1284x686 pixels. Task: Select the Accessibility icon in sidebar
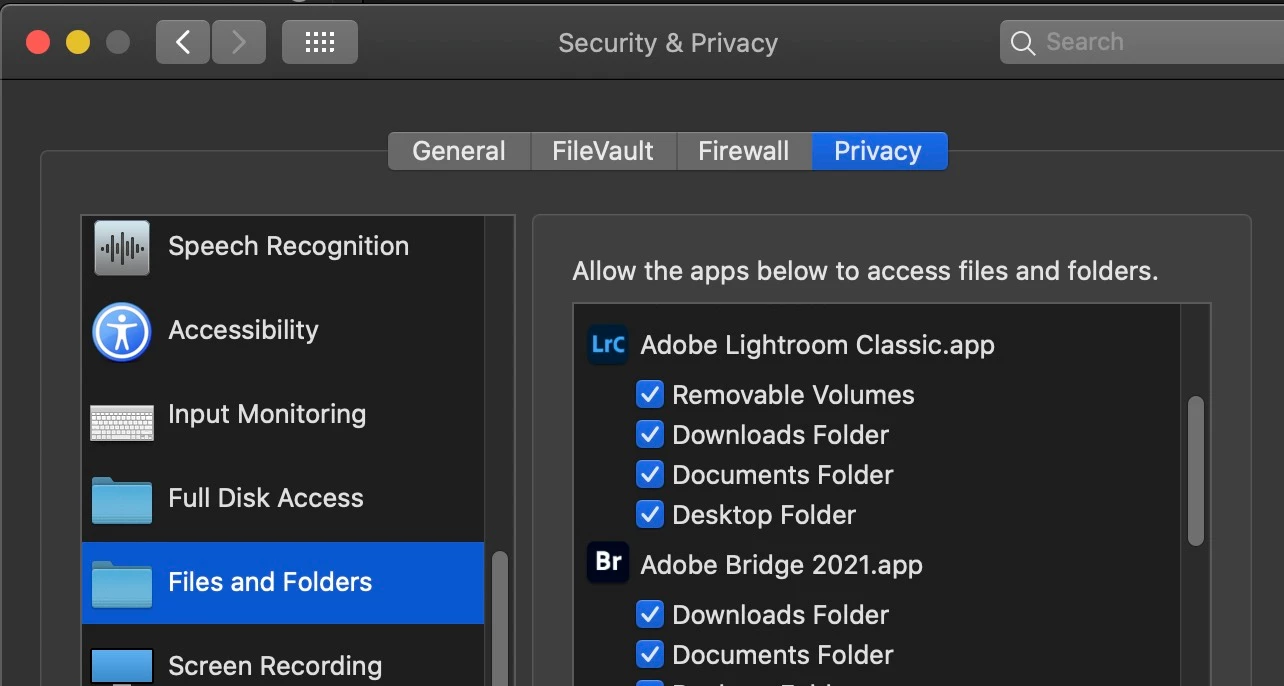pyautogui.click(x=122, y=331)
